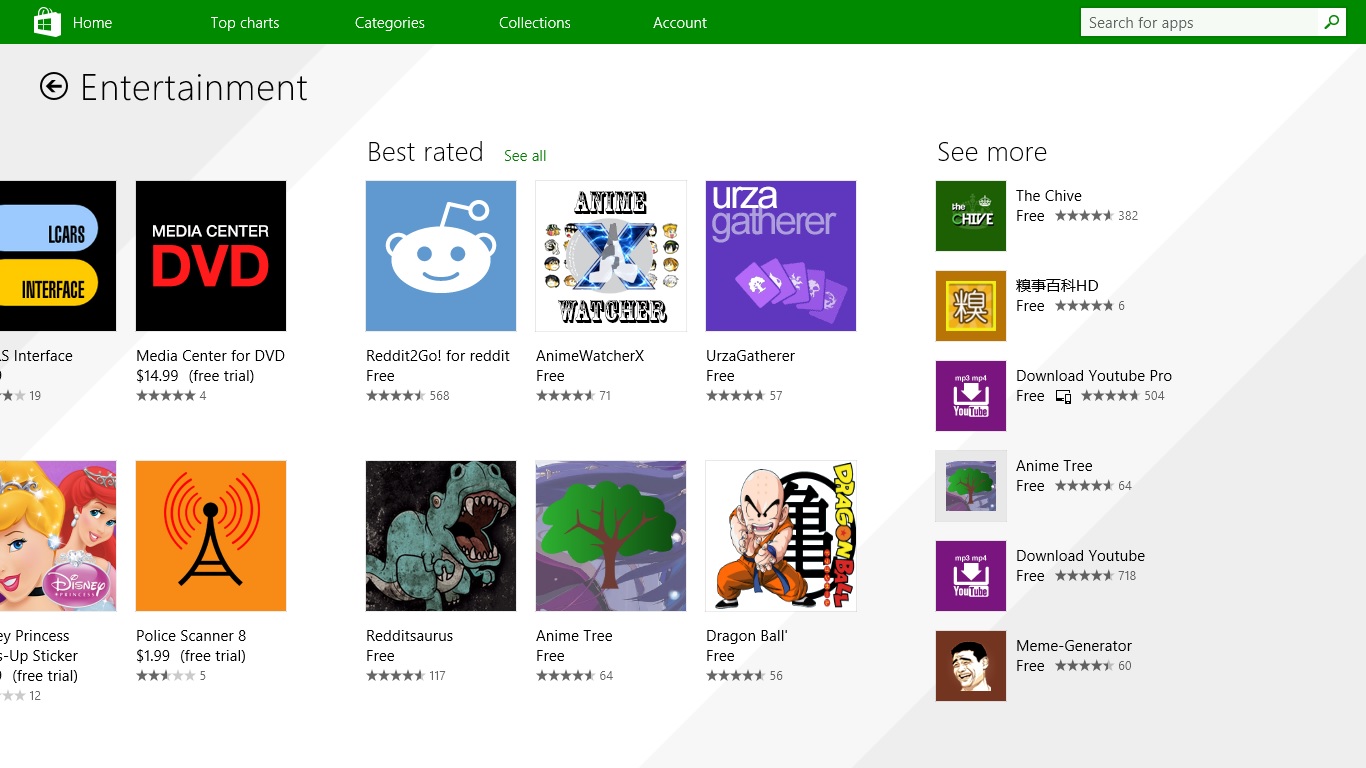The height and width of the screenshot is (768, 1366).
Task: Open the UrzaGatherer app icon
Action: pos(781,256)
